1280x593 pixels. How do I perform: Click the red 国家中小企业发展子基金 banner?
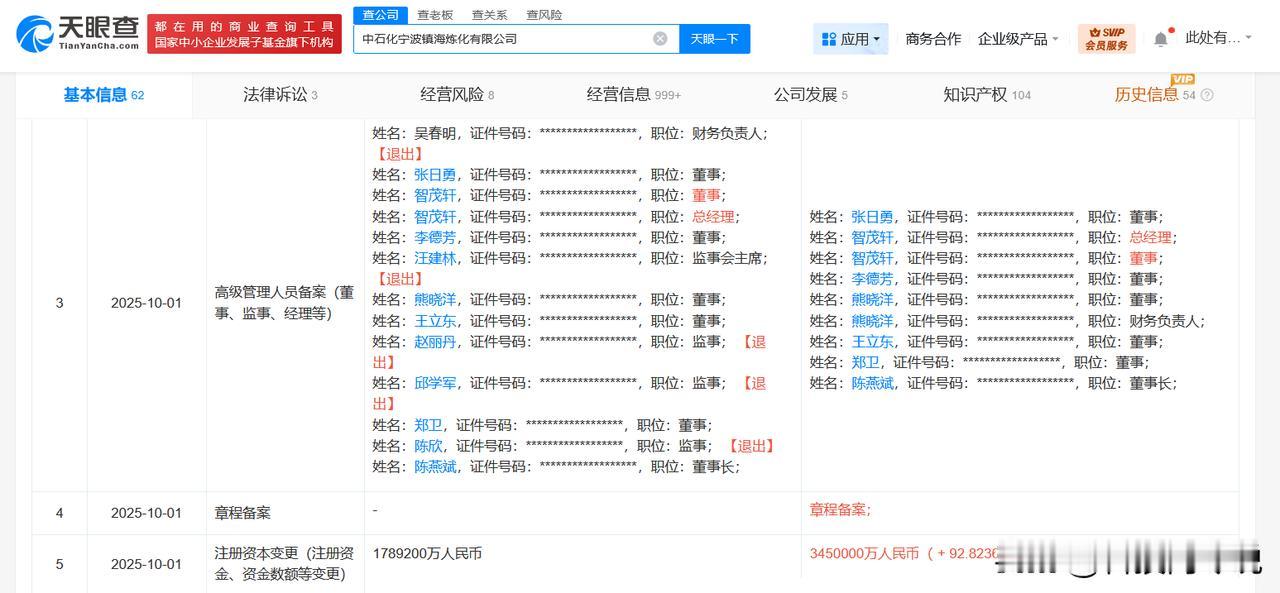point(243,34)
